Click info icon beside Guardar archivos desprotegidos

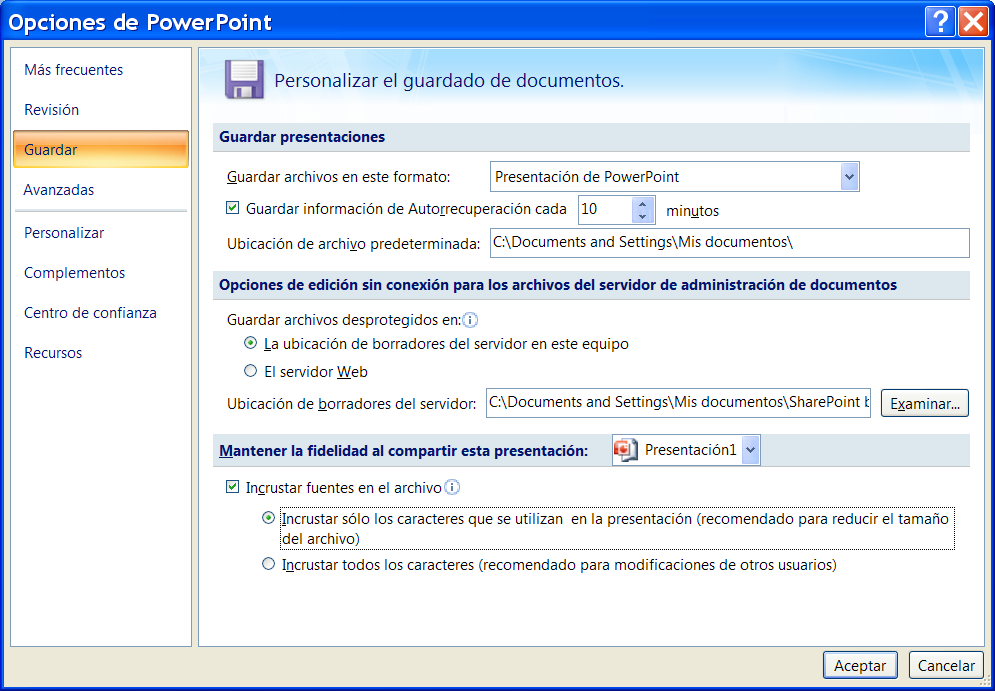(x=470, y=320)
